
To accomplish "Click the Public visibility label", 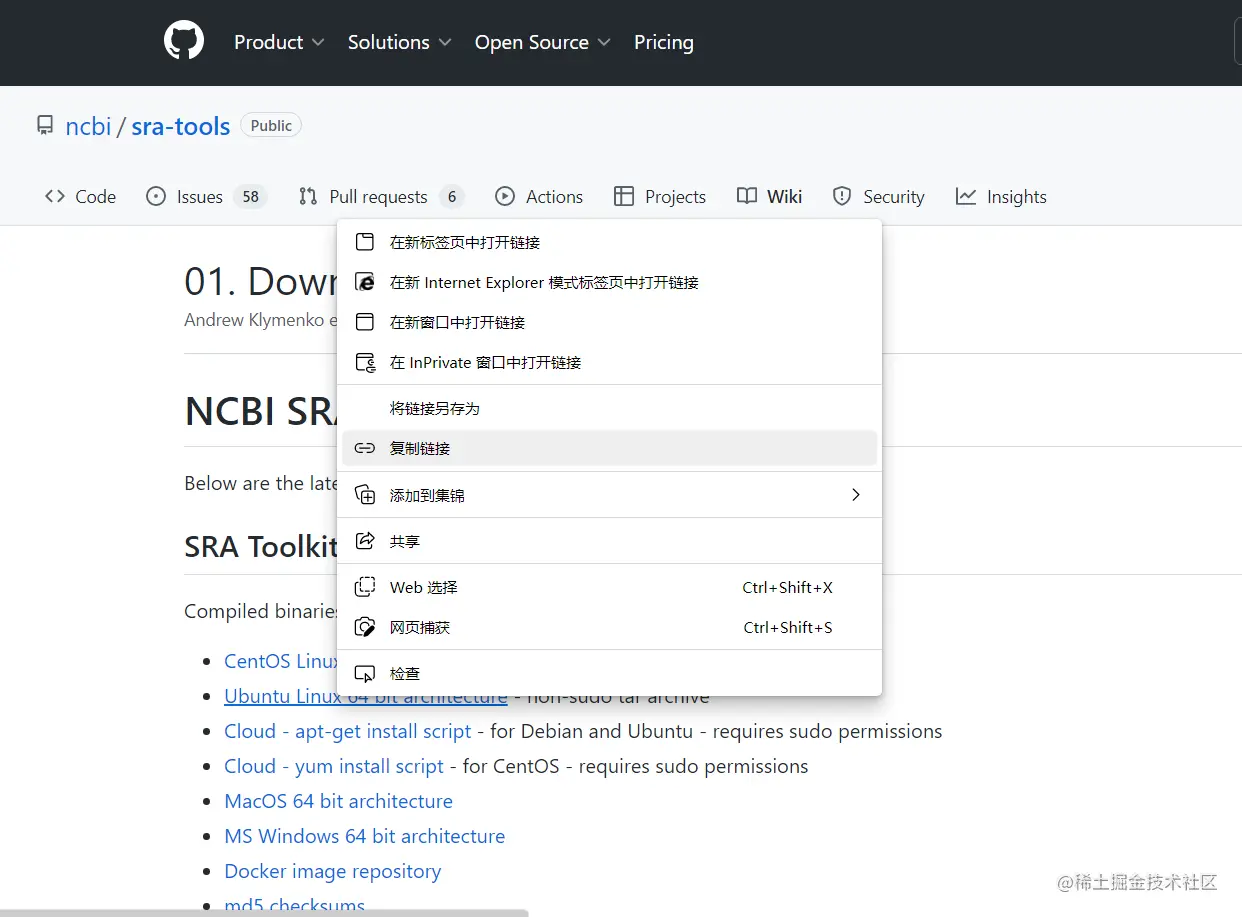I will [x=271, y=125].
